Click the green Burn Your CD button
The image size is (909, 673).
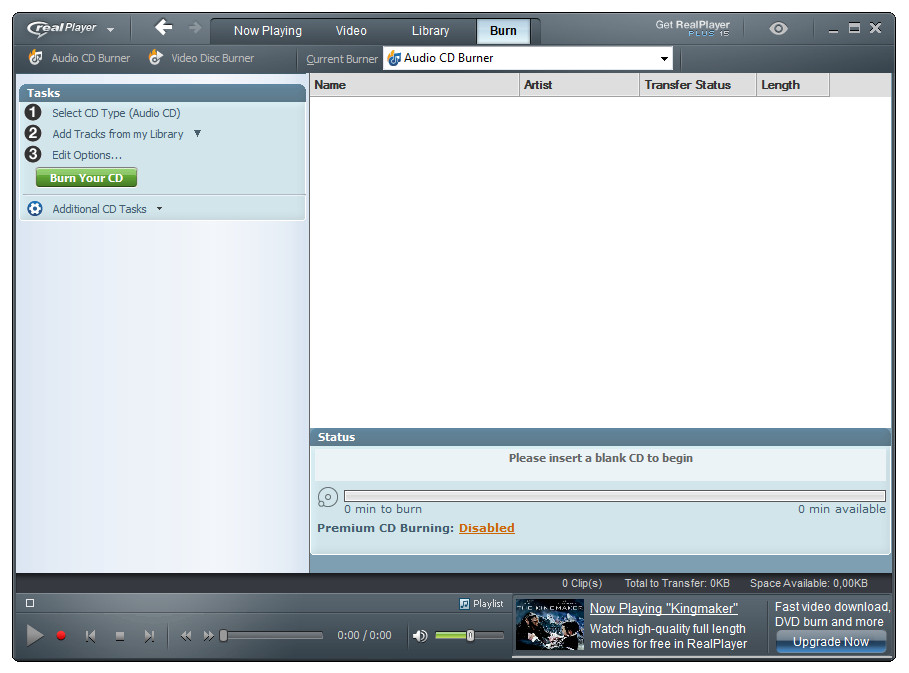pos(86,178)
